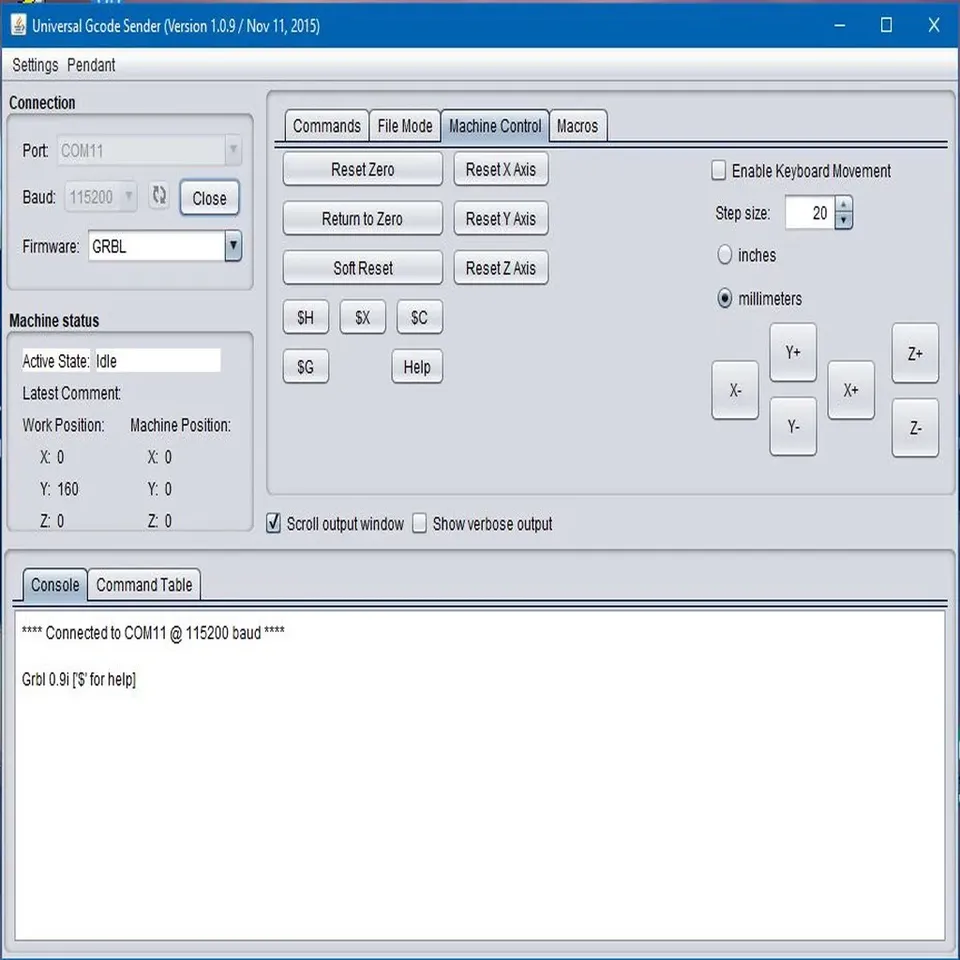The image size is (960, 960).
Task: Click the Return to Zero button
Action: [362, 219]
